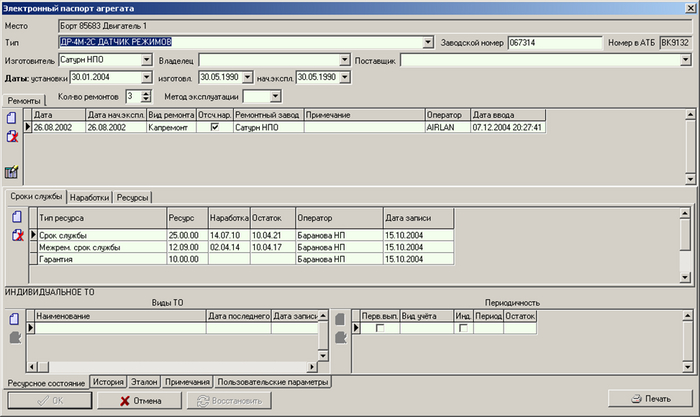Click resource value 25.00.00 cell
The width and height of the screenshot is (700, 417).
coord(188,235)
